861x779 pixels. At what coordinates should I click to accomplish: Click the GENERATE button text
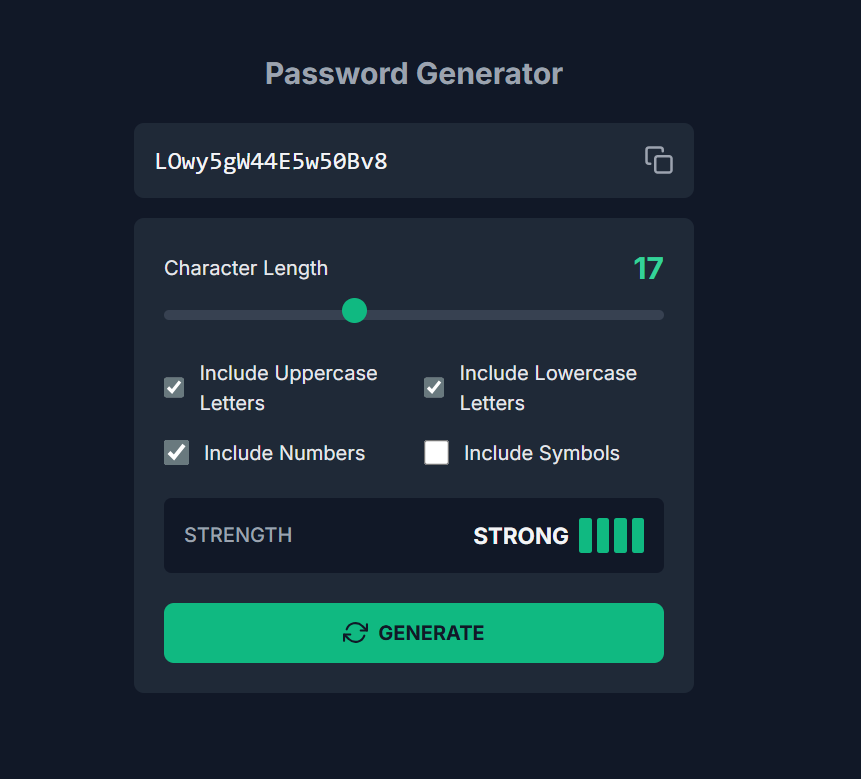[431, 633]
